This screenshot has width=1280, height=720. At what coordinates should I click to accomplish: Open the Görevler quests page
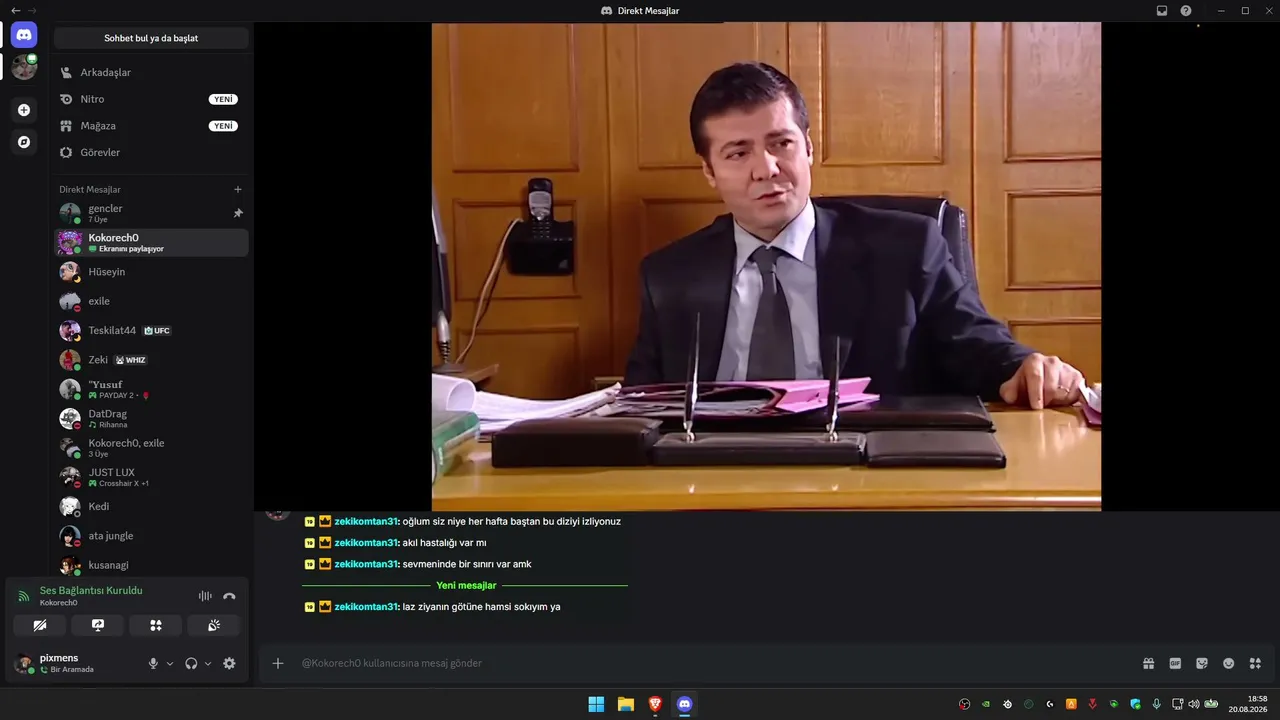click(151, 152)
